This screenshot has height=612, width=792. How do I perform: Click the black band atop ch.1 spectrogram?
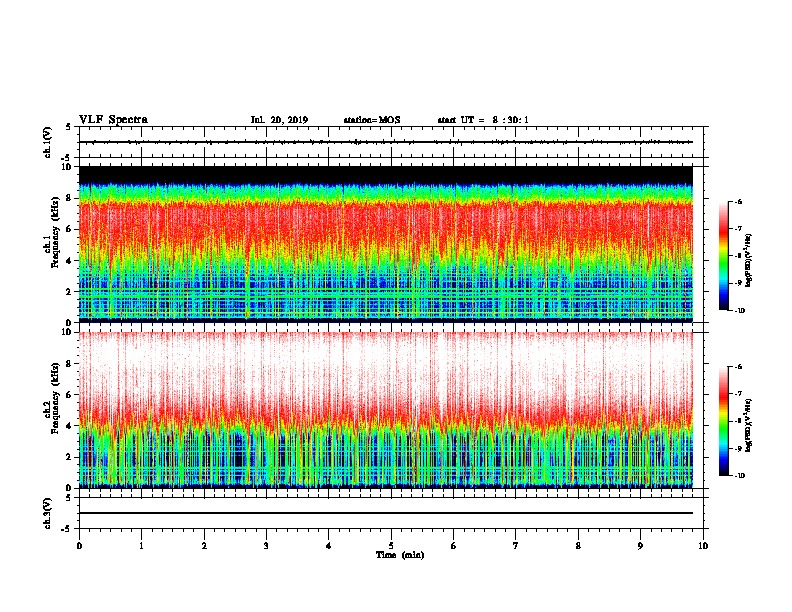386,175
